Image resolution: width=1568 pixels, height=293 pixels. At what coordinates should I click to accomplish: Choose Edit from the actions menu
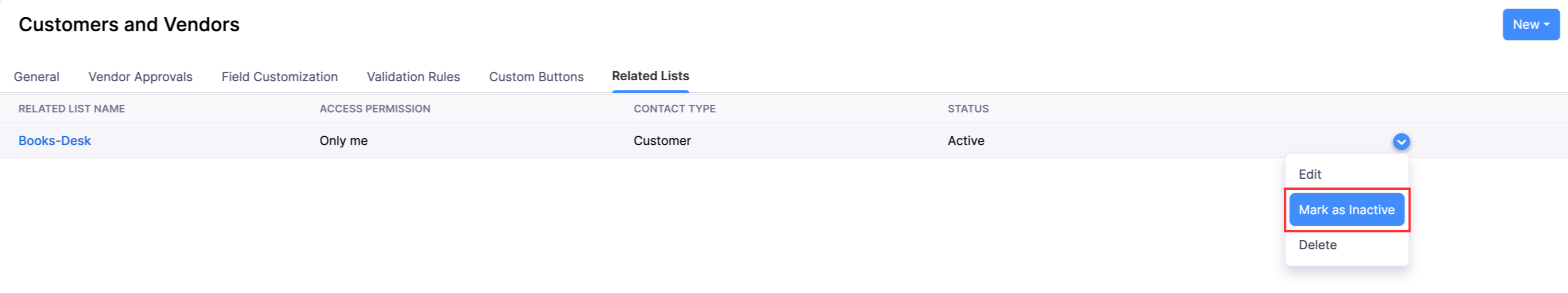1310,174
